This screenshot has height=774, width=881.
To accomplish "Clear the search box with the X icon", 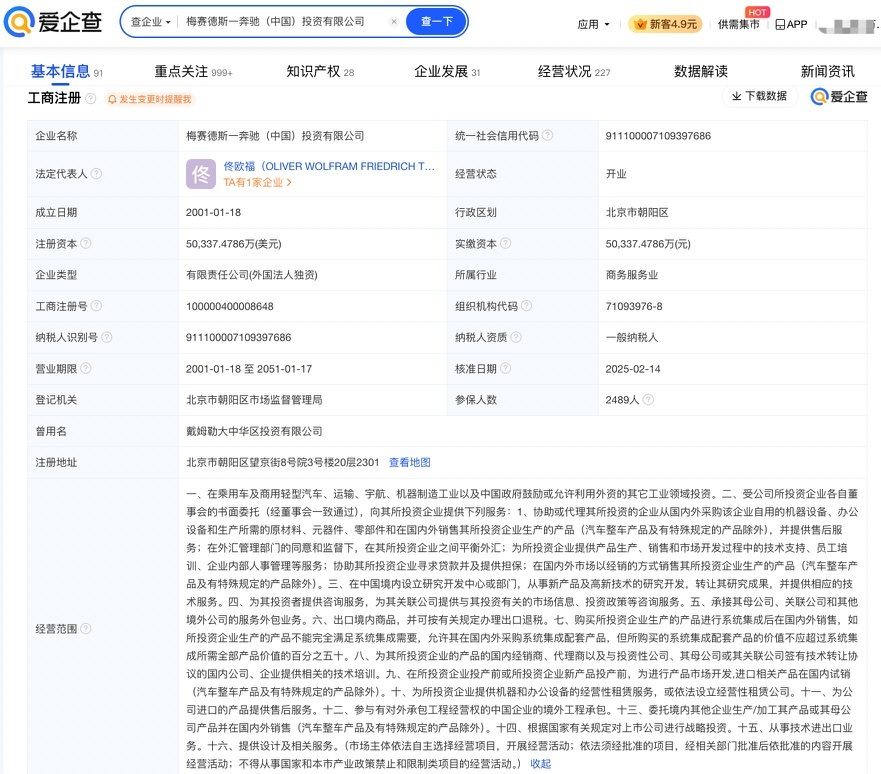I will click(x=393, y=21).
